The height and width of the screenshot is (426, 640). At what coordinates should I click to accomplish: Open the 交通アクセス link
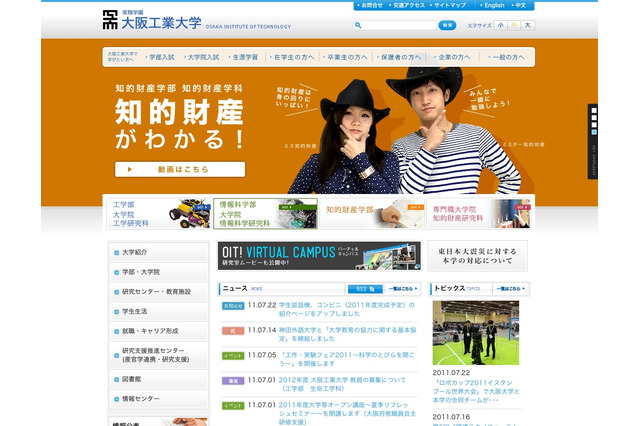coord(407,5)
